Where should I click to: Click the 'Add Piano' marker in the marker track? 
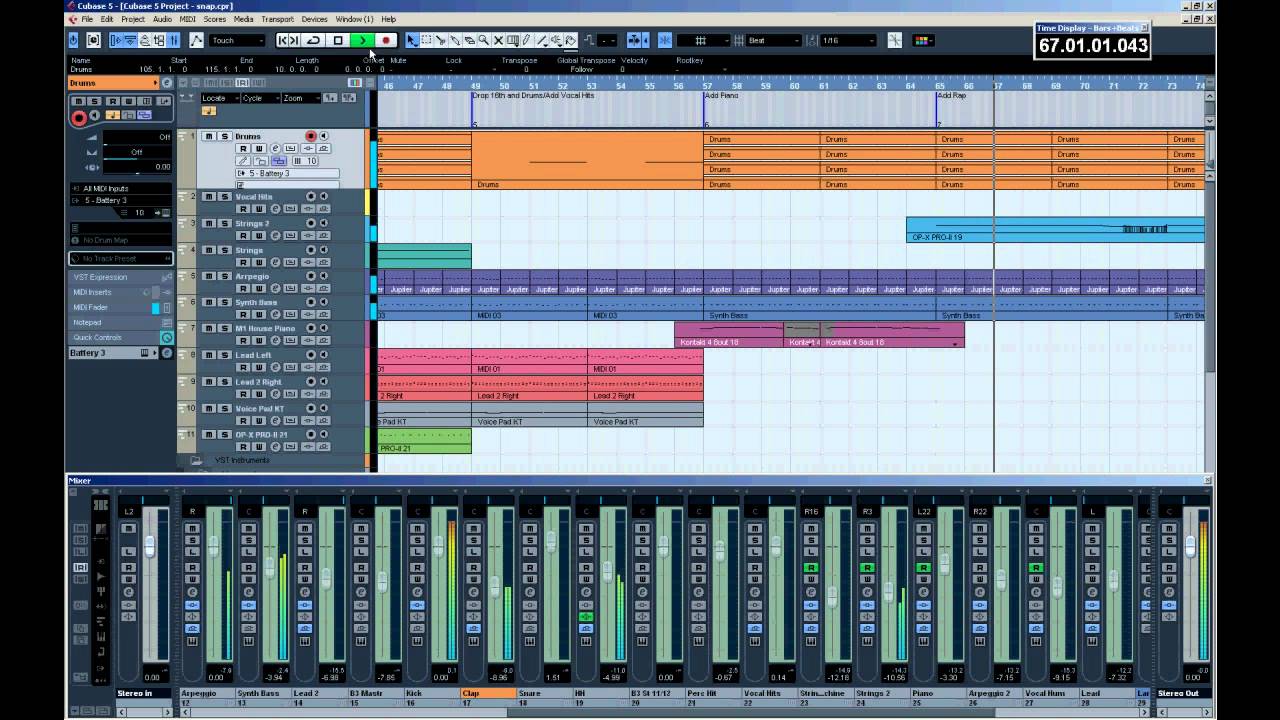[721, 95]
